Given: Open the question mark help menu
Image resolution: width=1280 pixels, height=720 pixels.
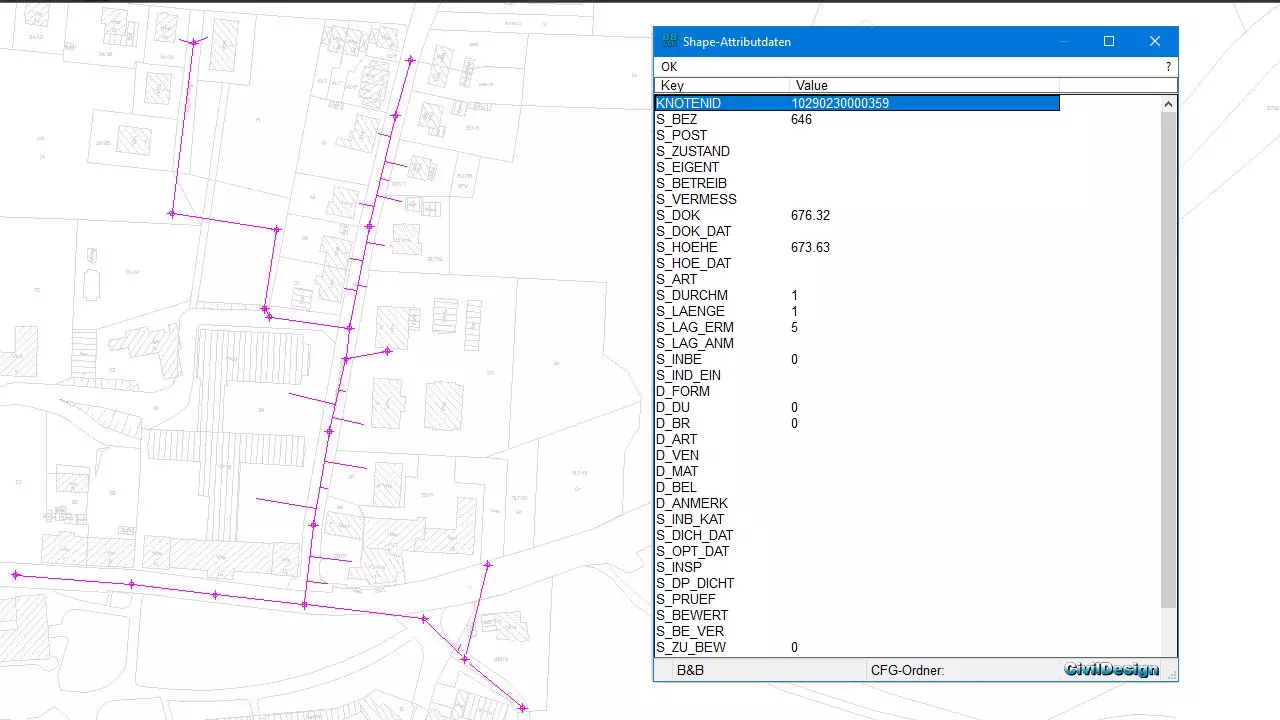Looking at the screenshot, I should [x=1168, y=67].
